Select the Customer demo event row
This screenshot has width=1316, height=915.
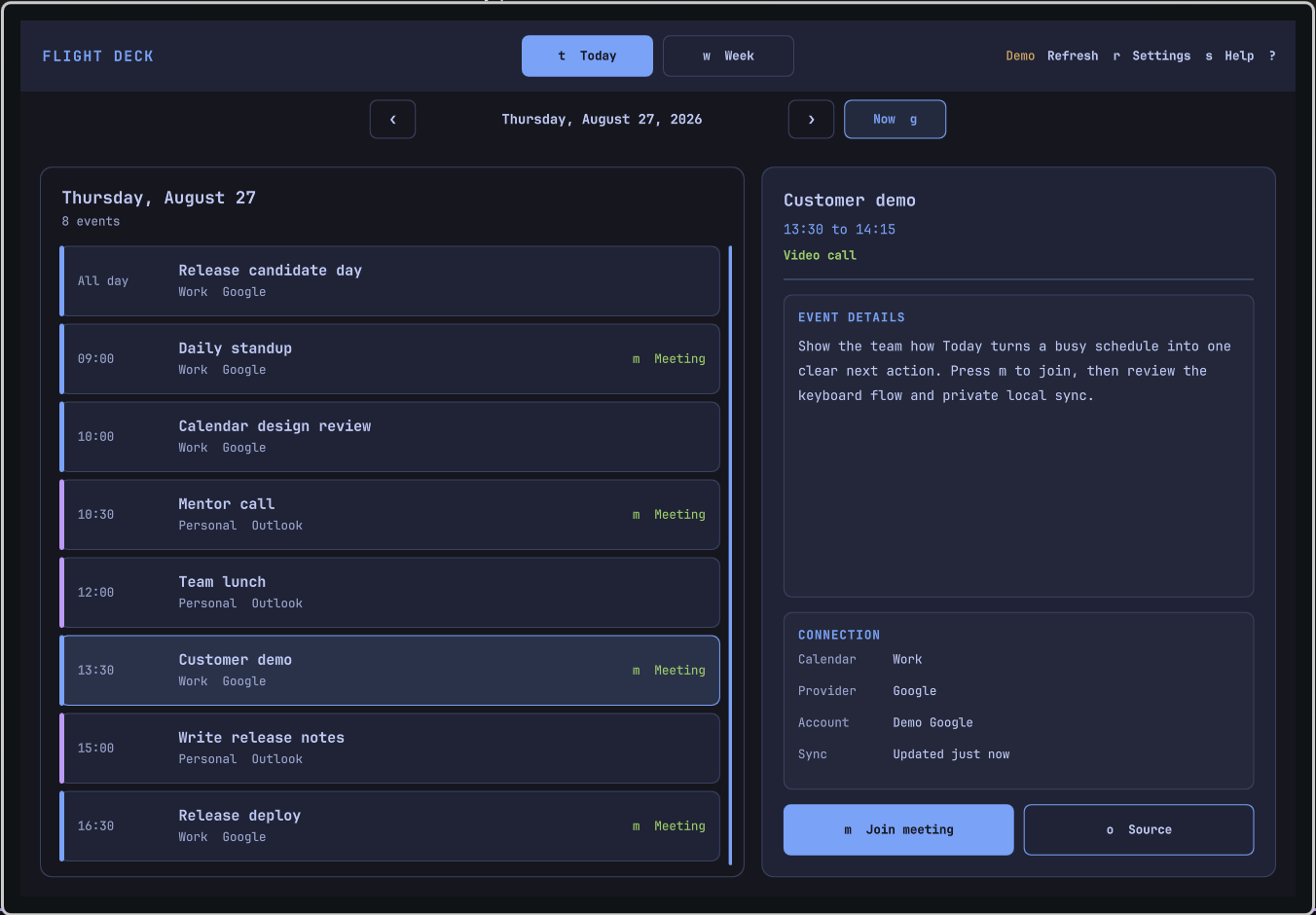(x=389, y=670)
